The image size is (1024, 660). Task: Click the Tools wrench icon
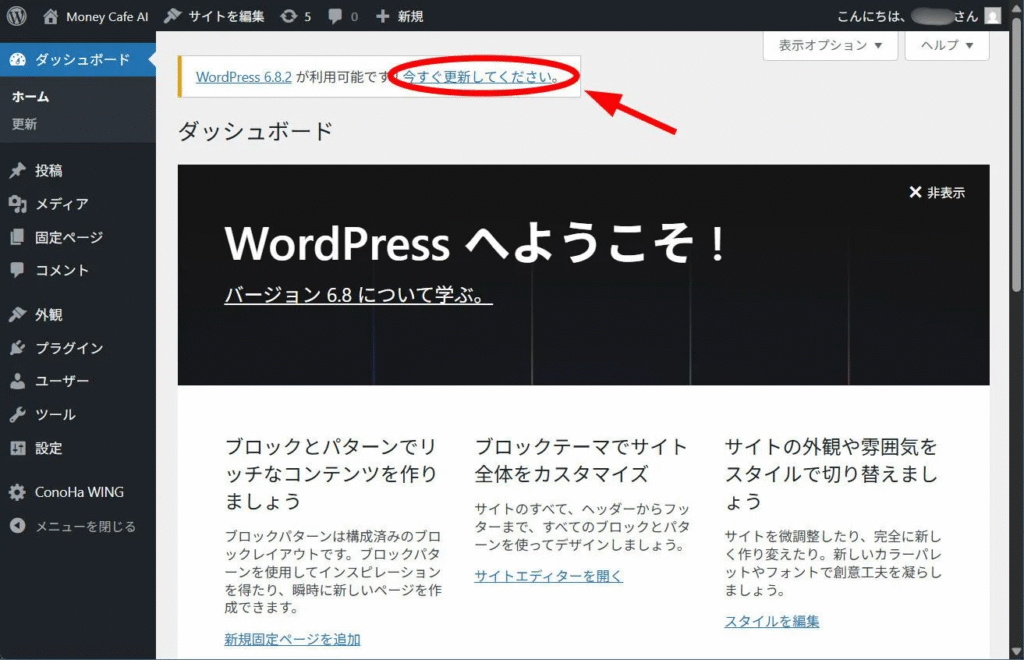point(18,415)
